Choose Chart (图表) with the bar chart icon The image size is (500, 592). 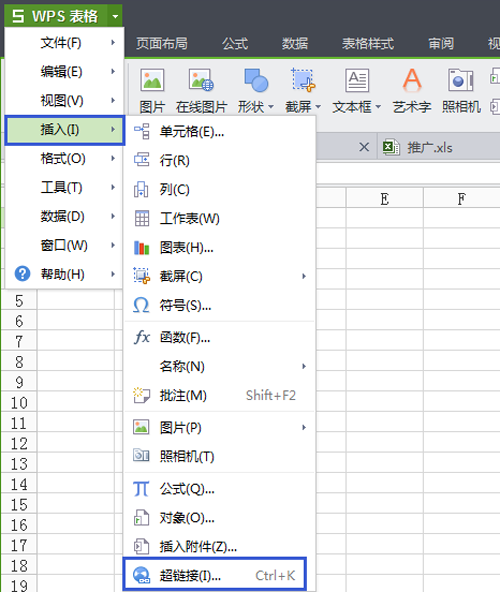click(x=219, y=248)
